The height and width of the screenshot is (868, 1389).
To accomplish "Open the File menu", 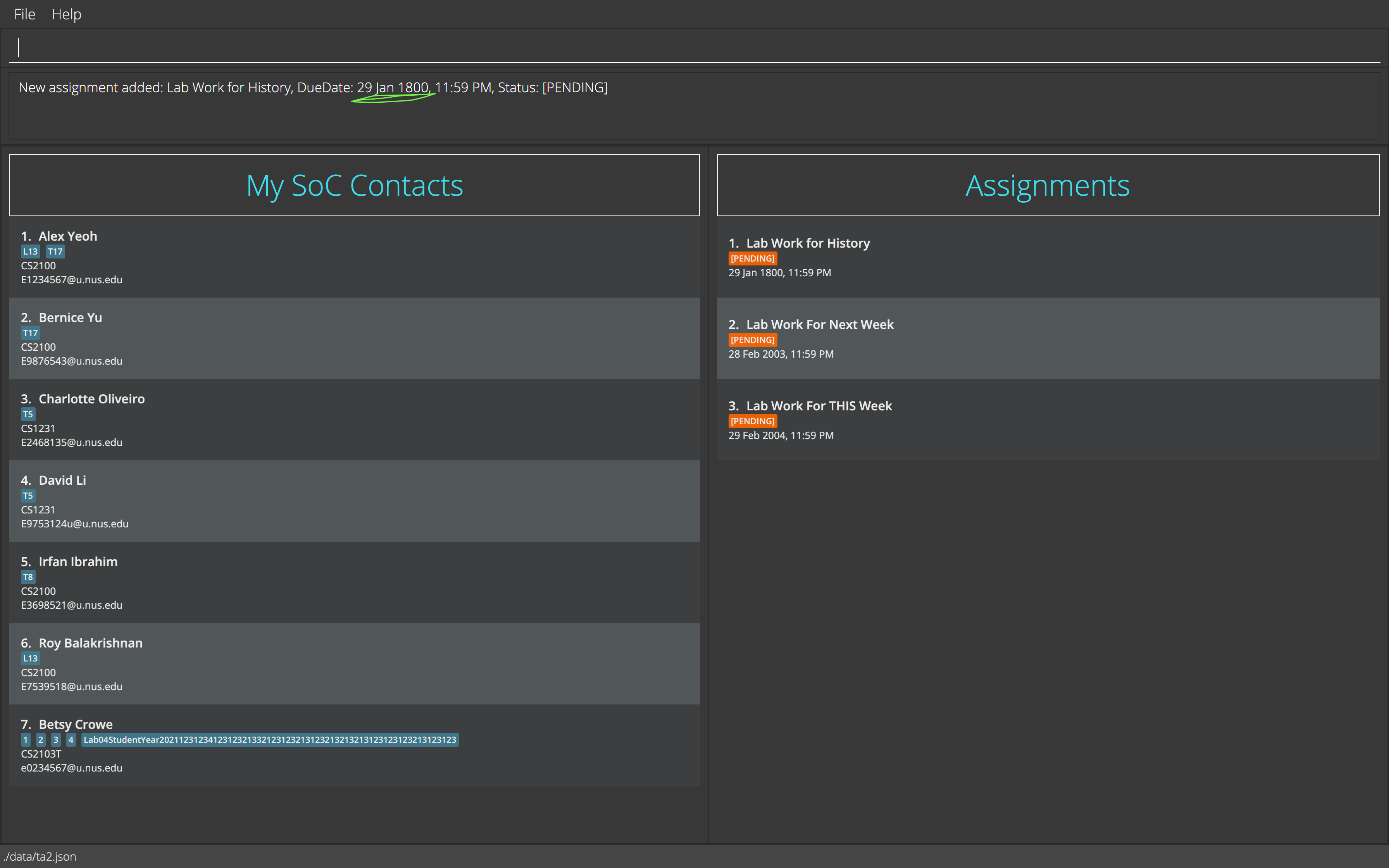I will click(x=25, y=14).
